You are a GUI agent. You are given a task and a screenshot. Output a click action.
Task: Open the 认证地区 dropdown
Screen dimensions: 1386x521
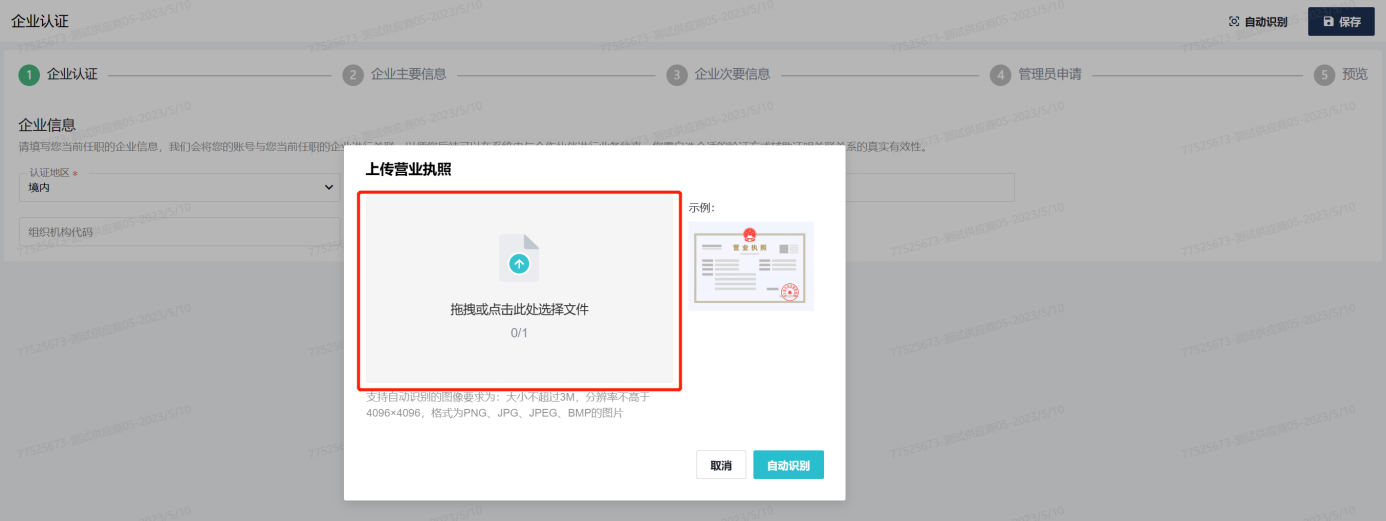coord(180,187)
